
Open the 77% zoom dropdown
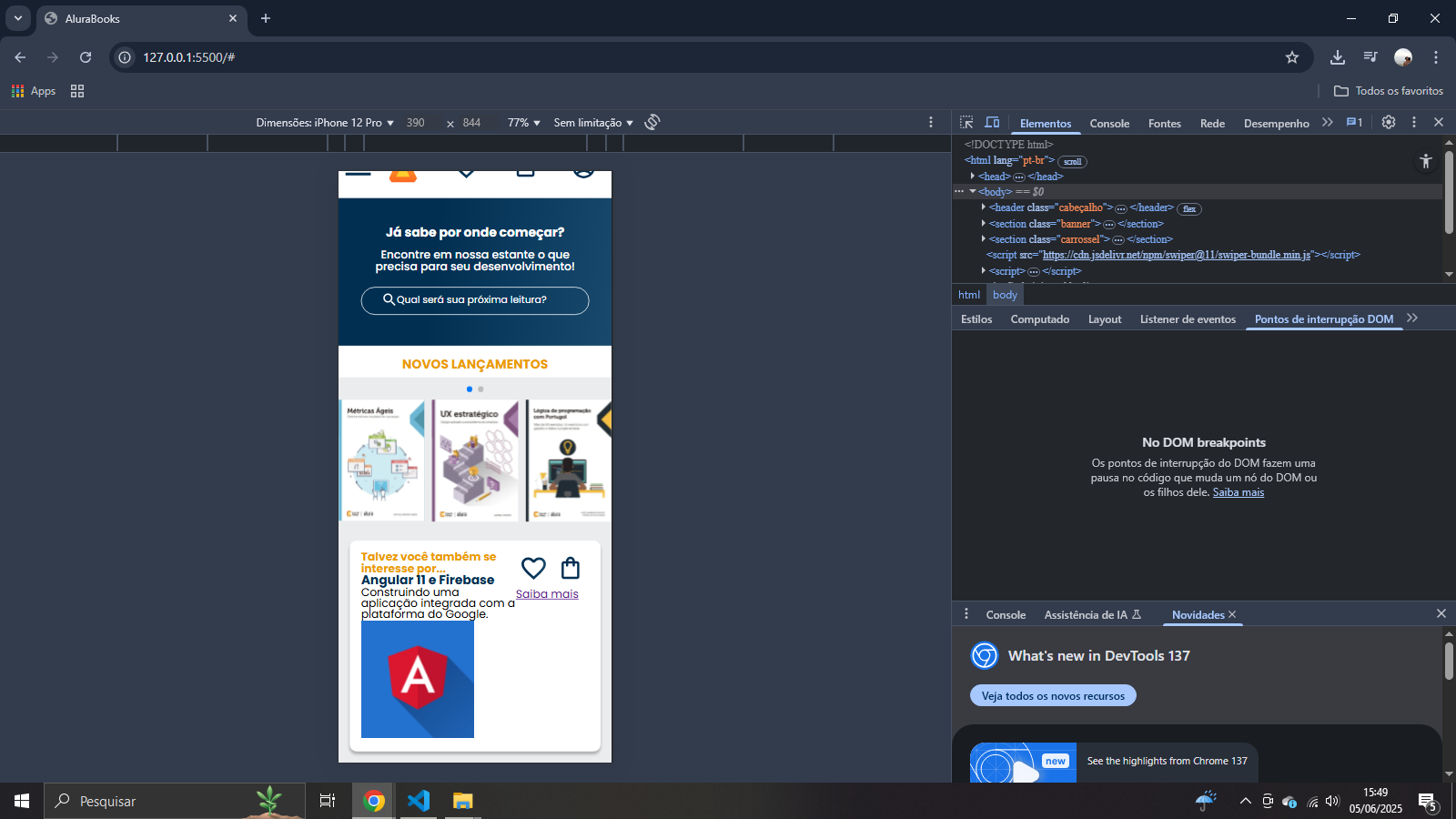(x=524, y=123)
